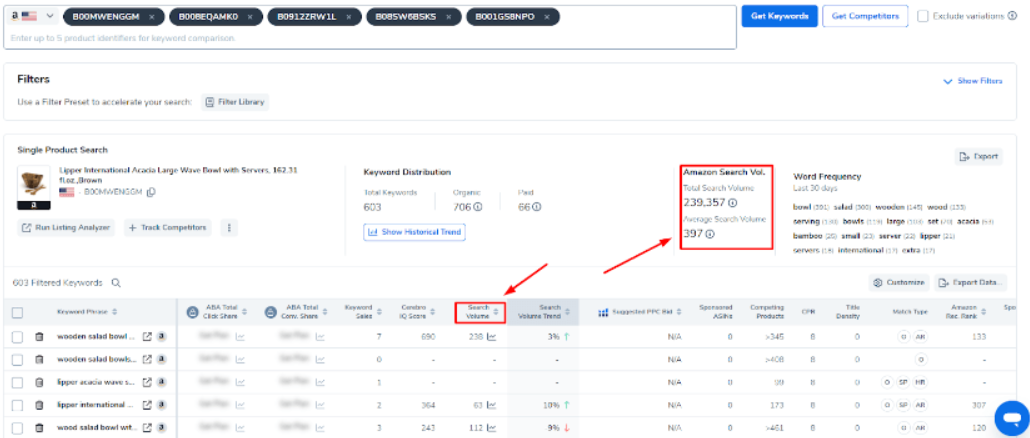Open the Filter Library
Image resolution: width=1030 pixels, height=438 pixels.
[235, 102]
